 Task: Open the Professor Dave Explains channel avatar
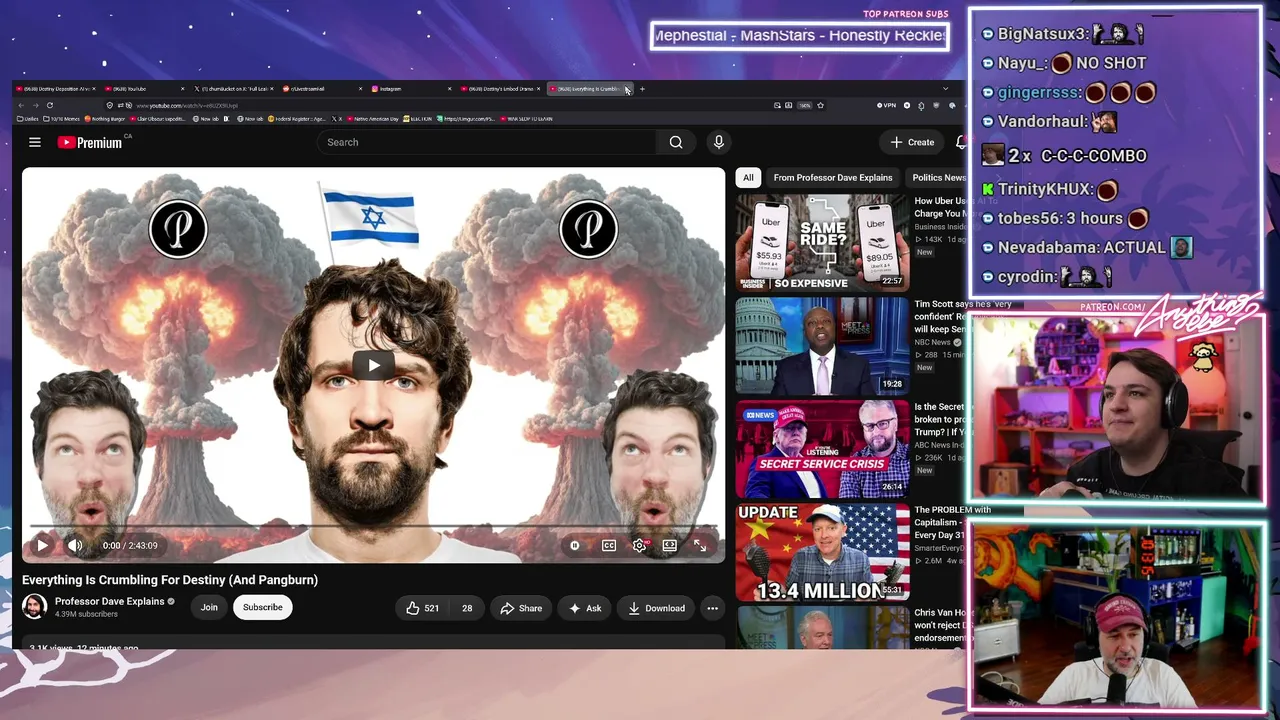(x=35, y=607)
